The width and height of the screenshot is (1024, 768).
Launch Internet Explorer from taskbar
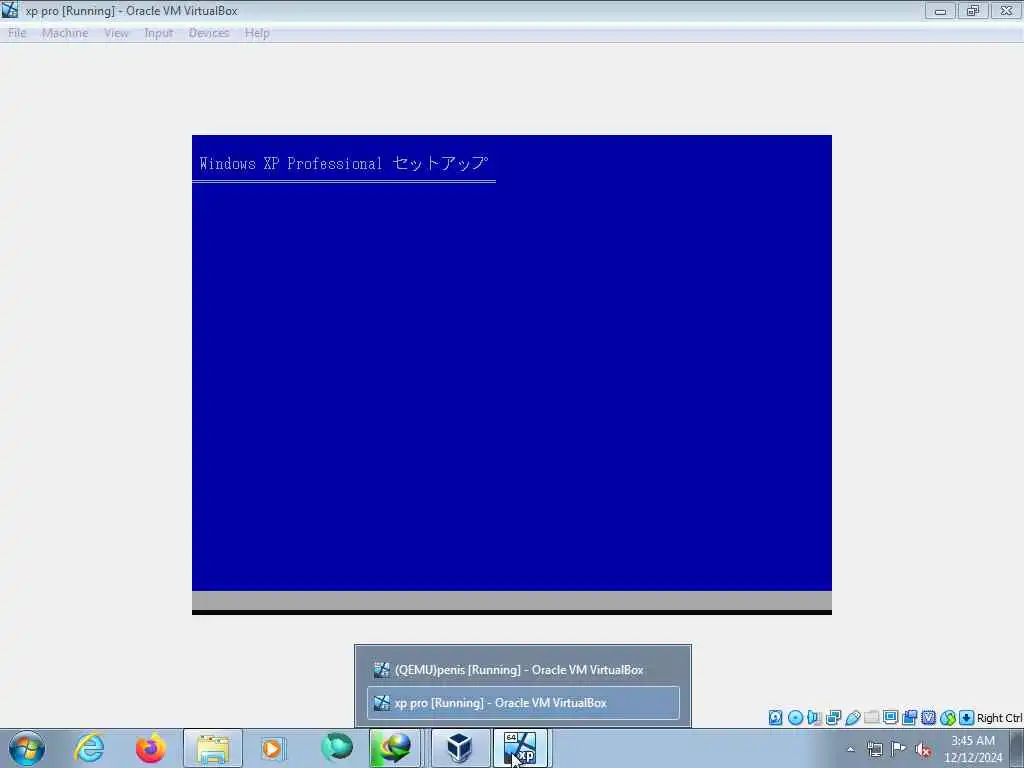89,748
